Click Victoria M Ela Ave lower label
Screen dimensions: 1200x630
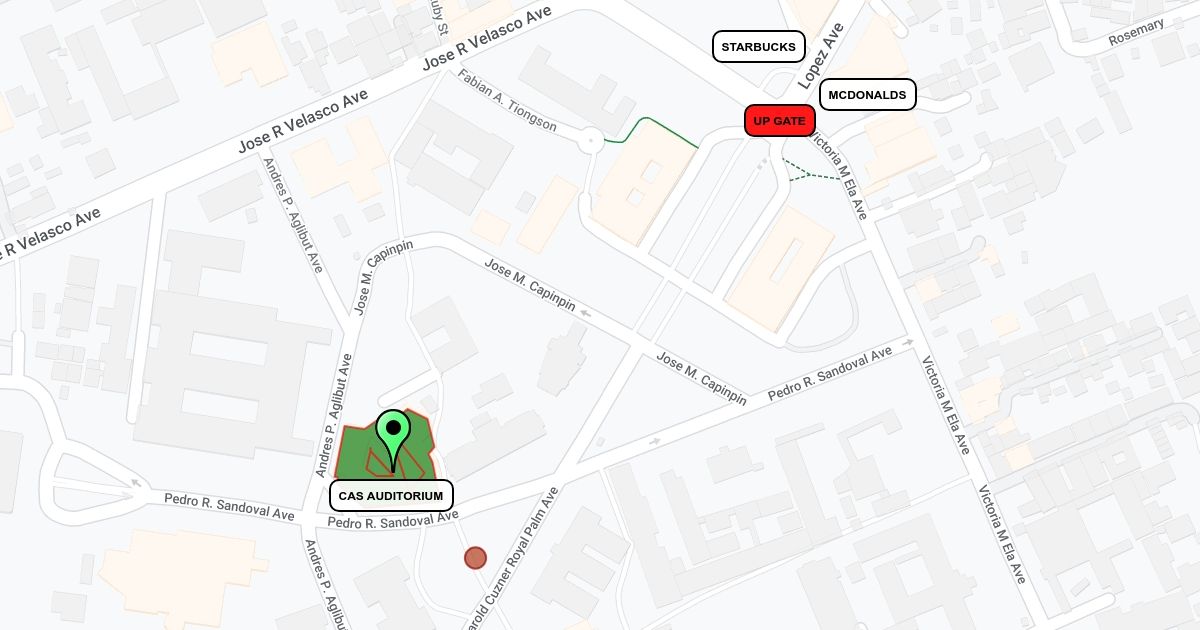(x=1002, y=535)
